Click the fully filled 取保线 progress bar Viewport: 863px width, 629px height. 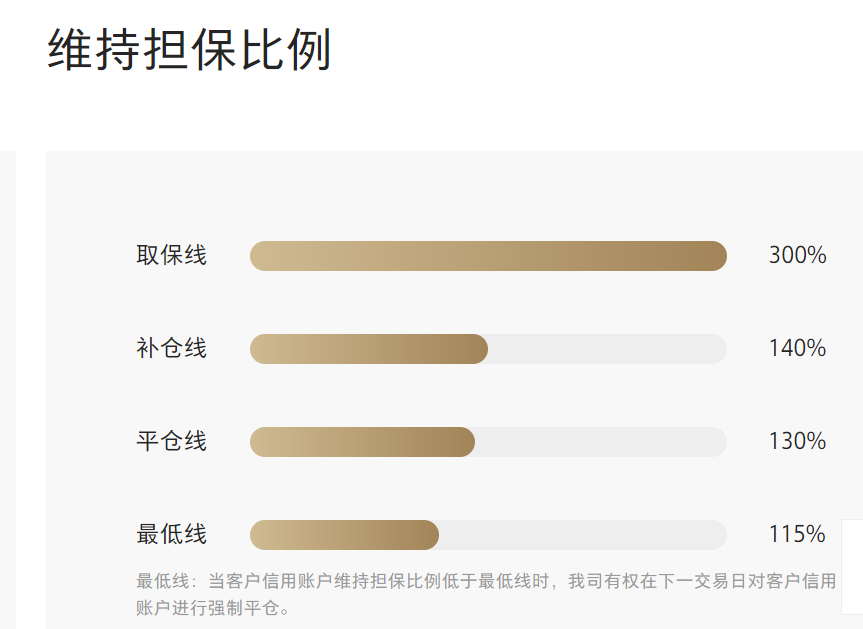[488, 256]
